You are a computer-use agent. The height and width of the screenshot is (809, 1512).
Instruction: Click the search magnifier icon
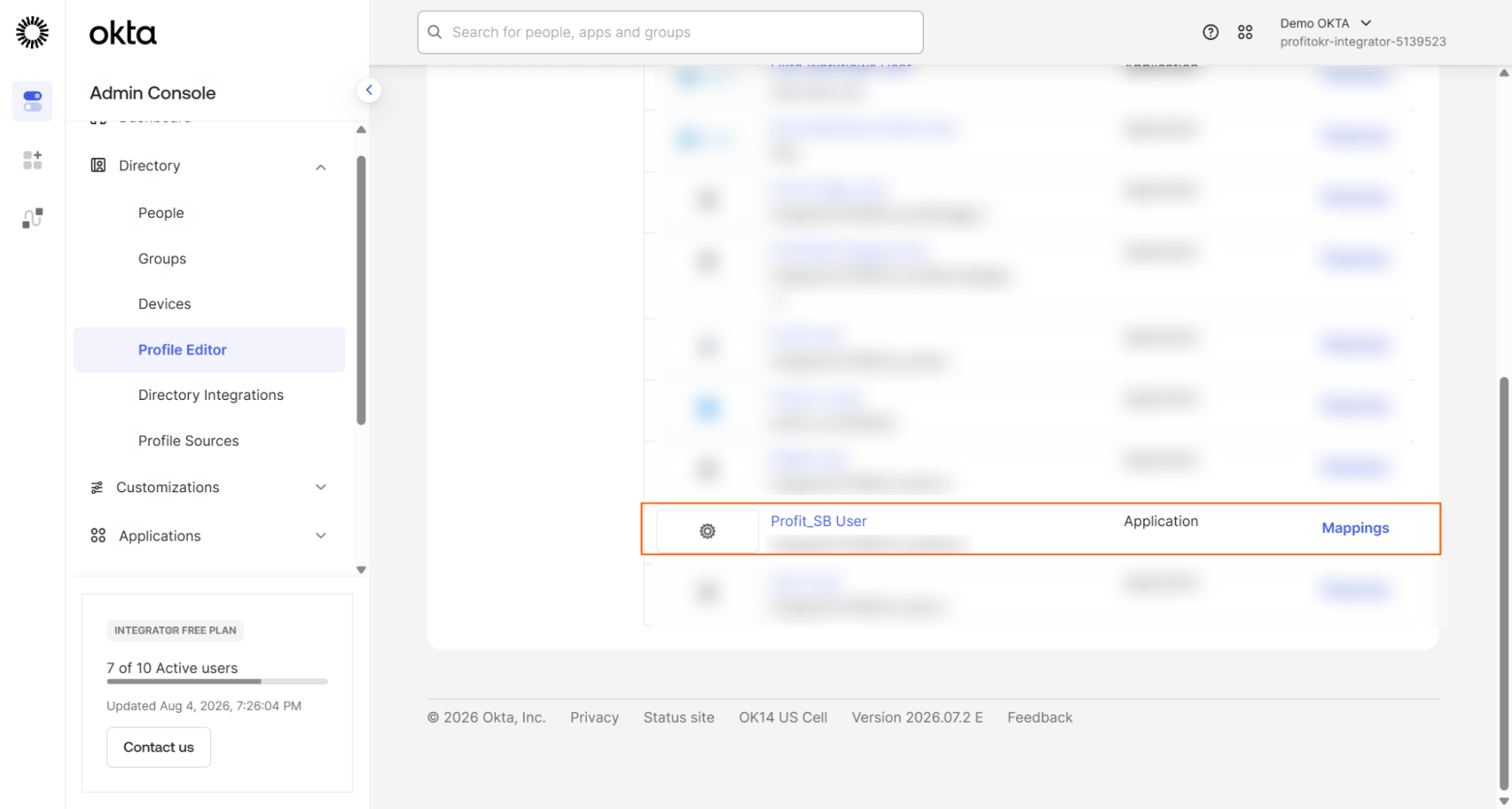[x=435, y=32]
